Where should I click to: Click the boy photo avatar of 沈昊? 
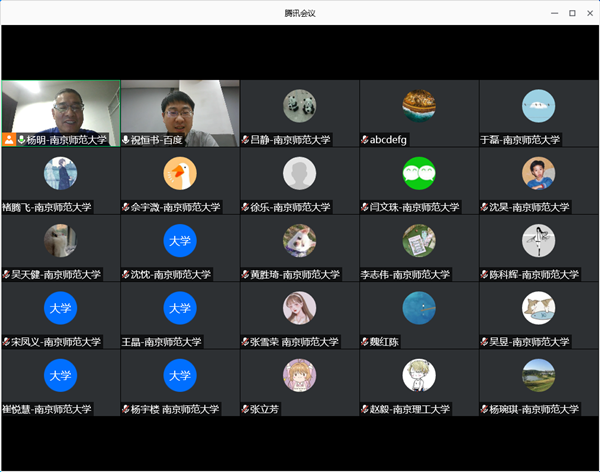click(x=538, y=173)
